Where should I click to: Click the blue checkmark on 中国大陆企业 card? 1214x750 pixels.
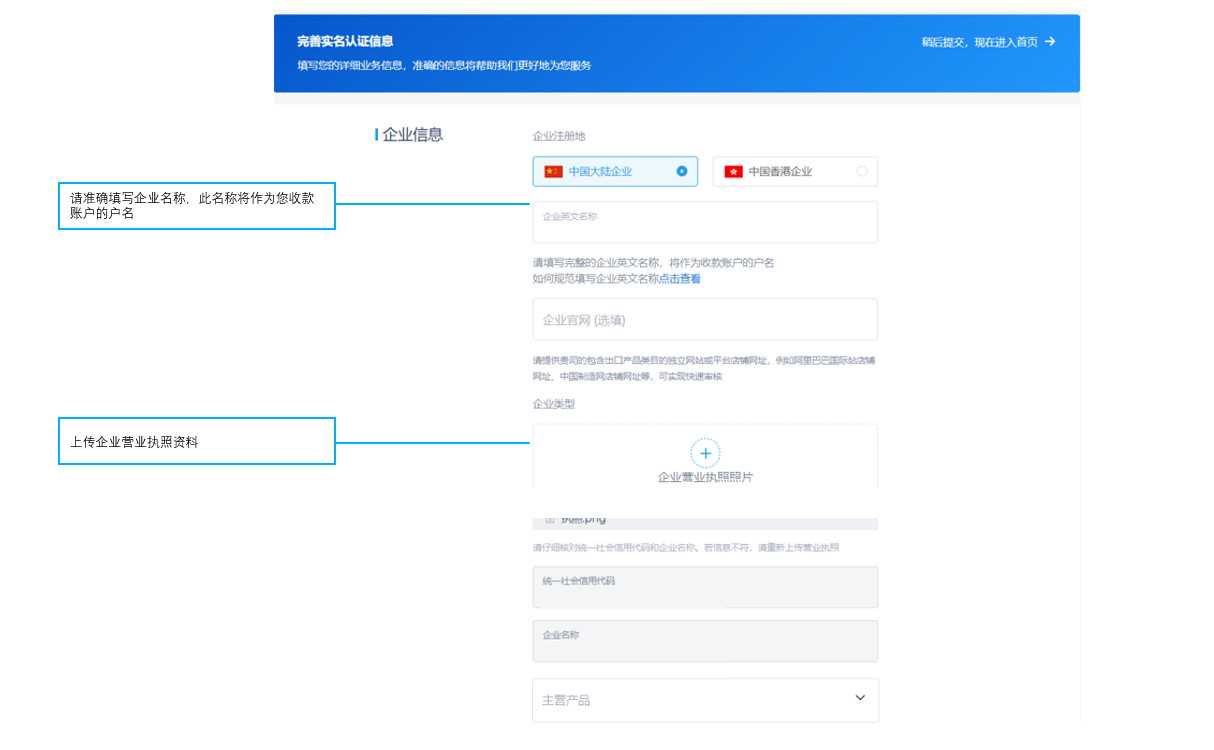[x=680, y=171]
